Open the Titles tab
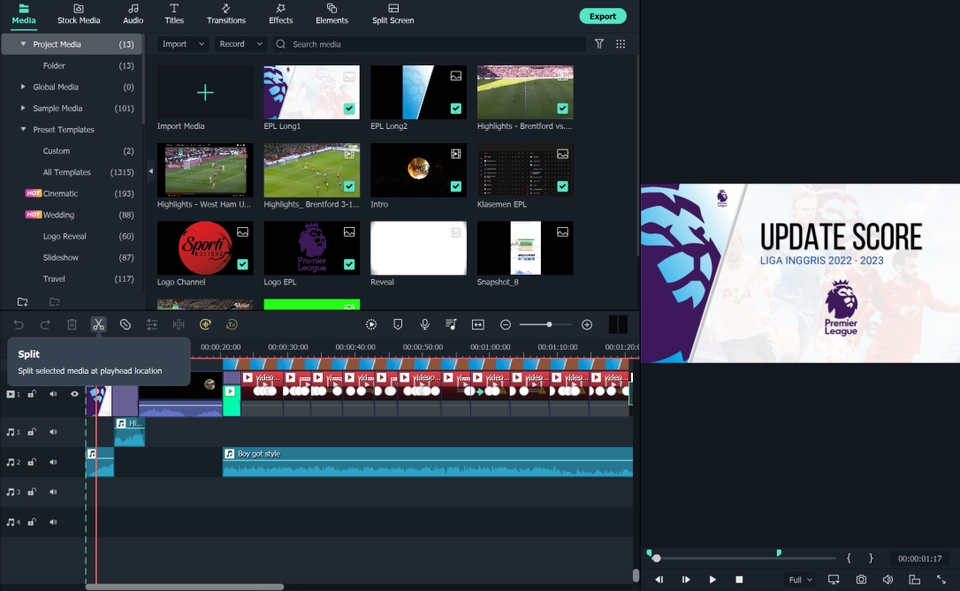The height and width of the screenshot is (591, 960). point(174,14)
